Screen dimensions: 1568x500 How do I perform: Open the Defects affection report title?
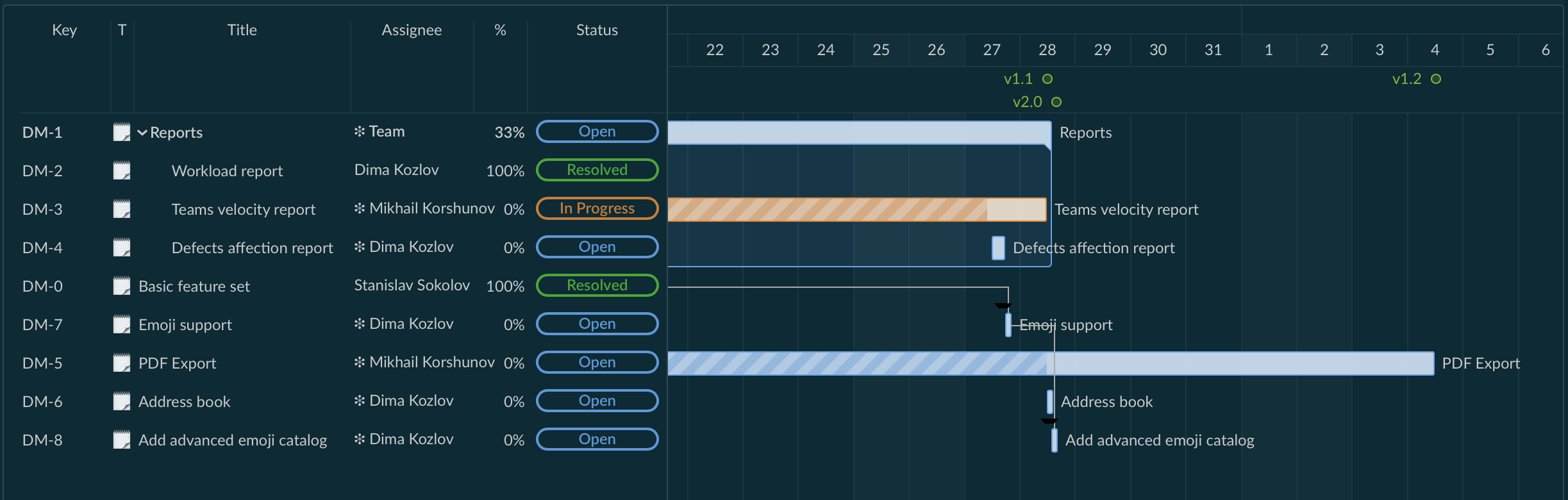[x=252, y=248]
